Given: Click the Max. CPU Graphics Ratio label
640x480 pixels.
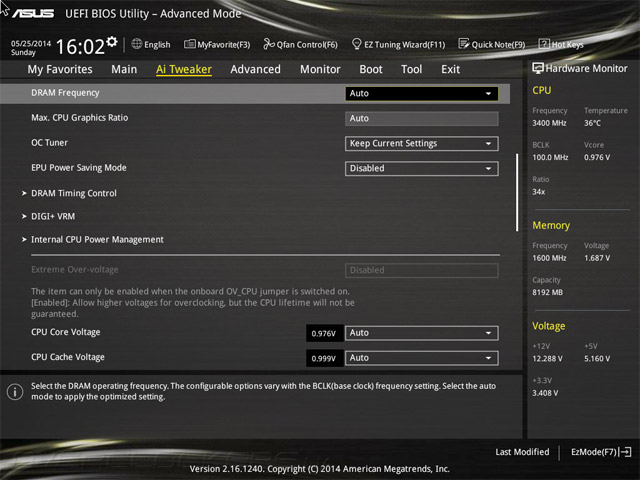Looking at the screenshot, I should [80, 118].
